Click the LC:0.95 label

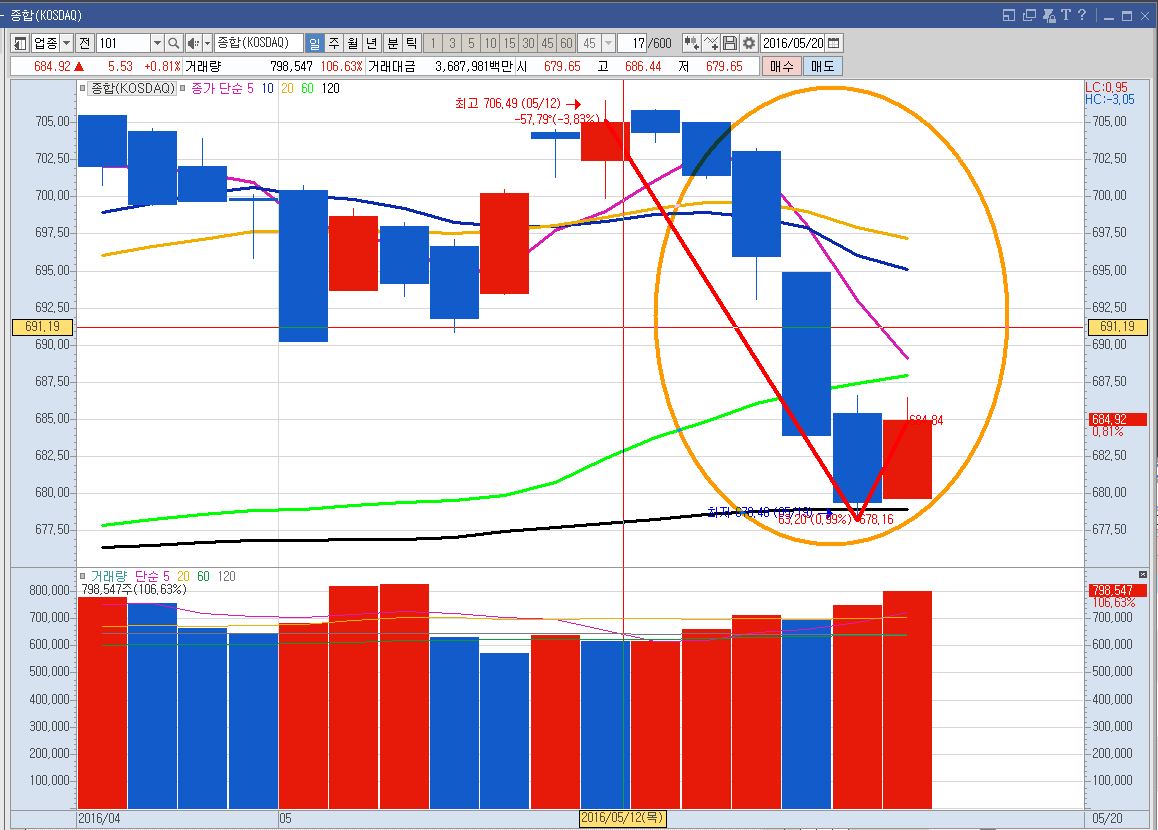pos(1106,87)
